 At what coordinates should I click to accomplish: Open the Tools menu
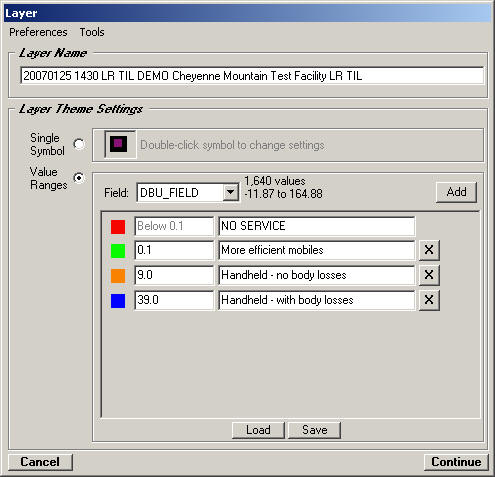point(92,32)
